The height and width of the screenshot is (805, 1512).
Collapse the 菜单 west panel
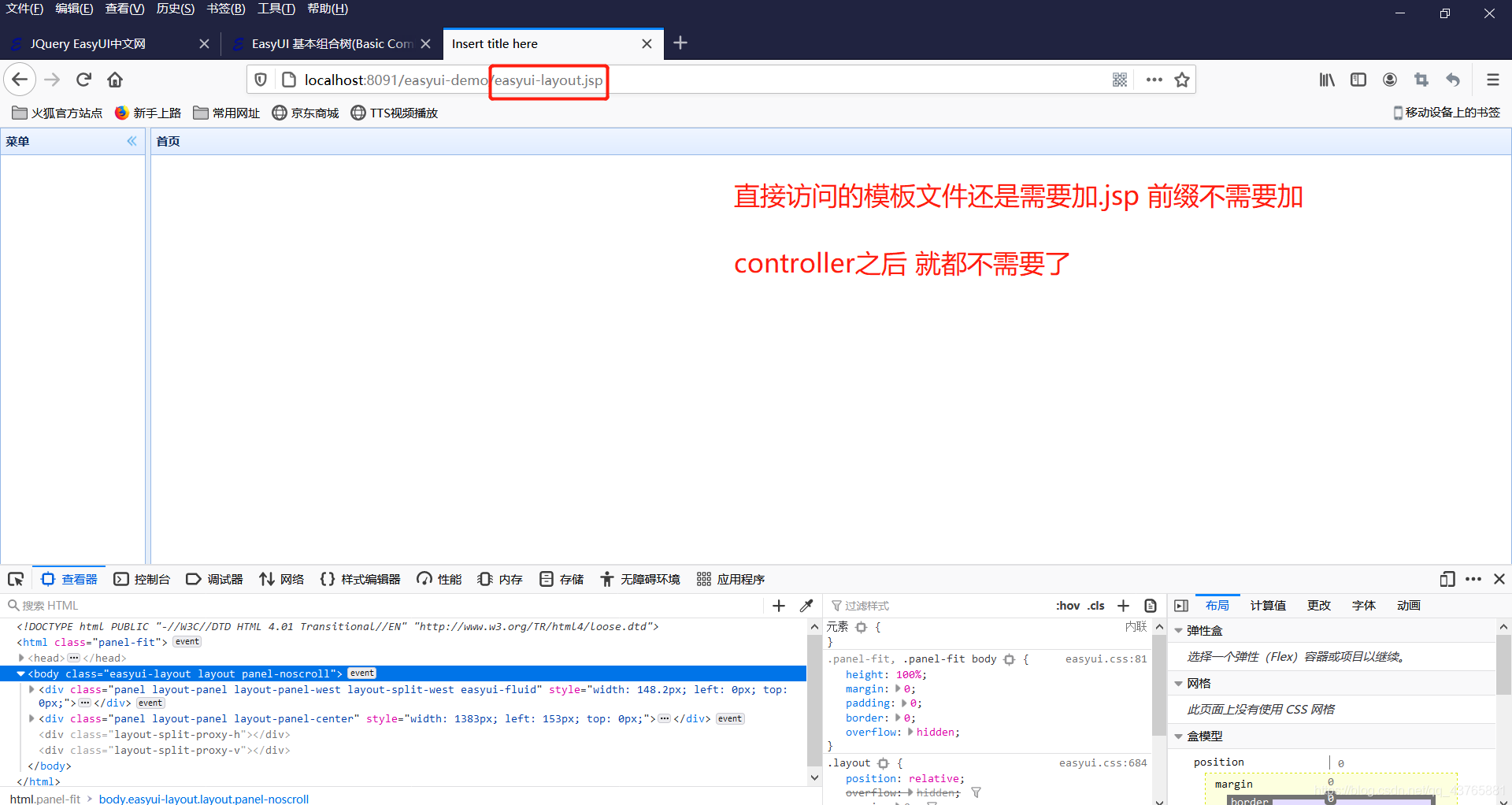132,142
